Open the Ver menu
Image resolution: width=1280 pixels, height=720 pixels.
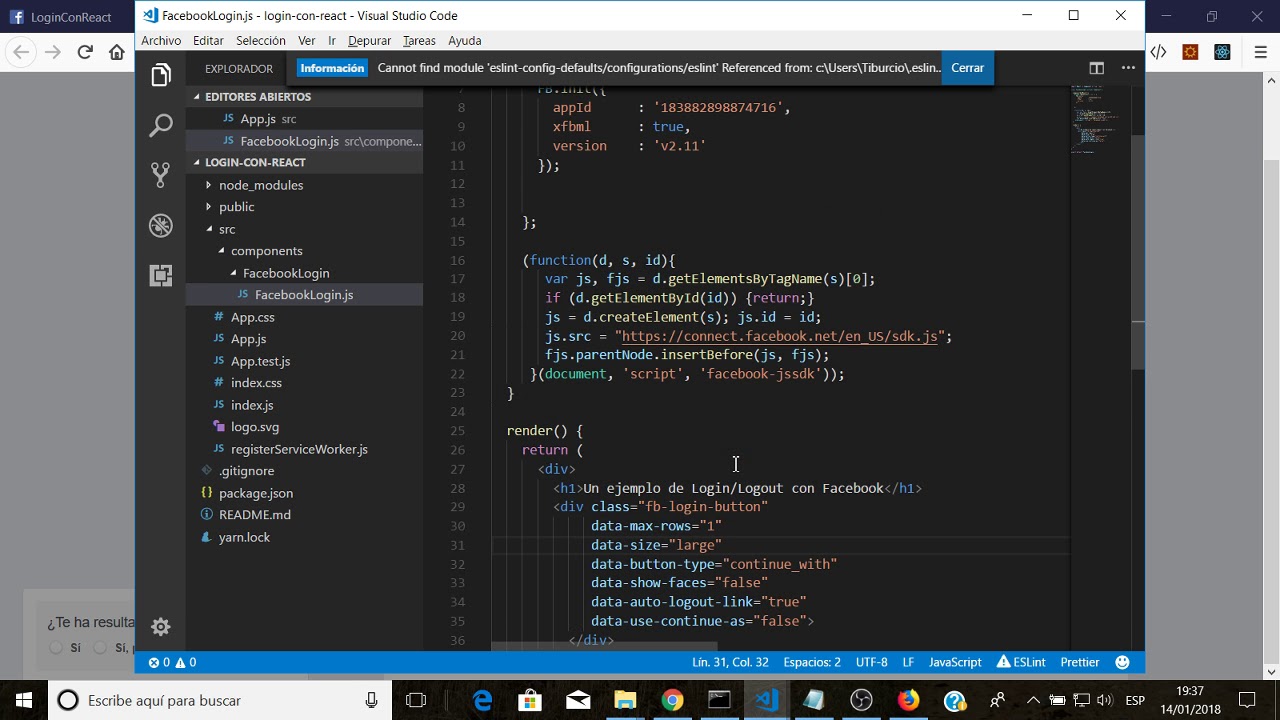tap(307, 41)
